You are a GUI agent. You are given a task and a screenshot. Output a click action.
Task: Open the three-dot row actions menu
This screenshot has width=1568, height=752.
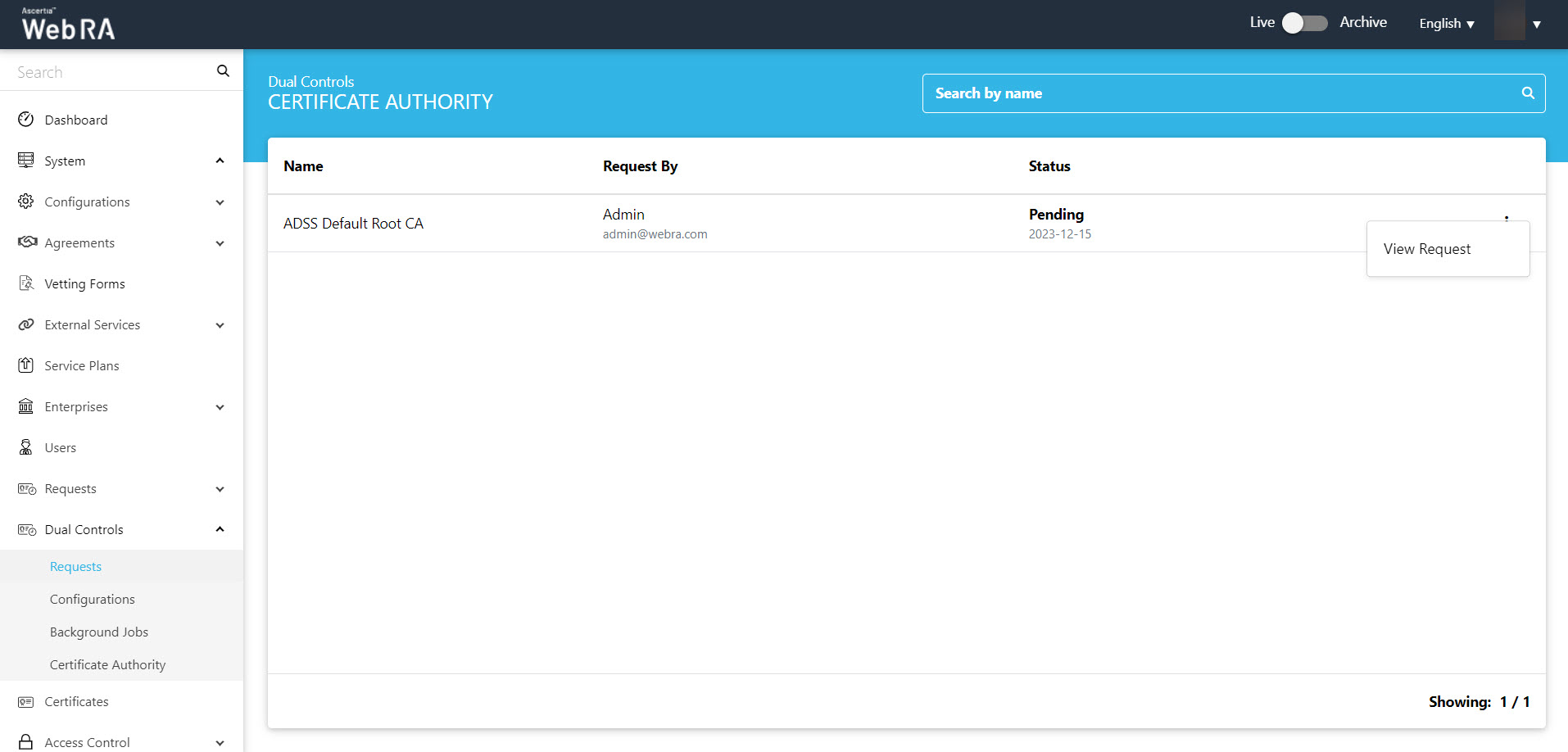click(1507, 218)
